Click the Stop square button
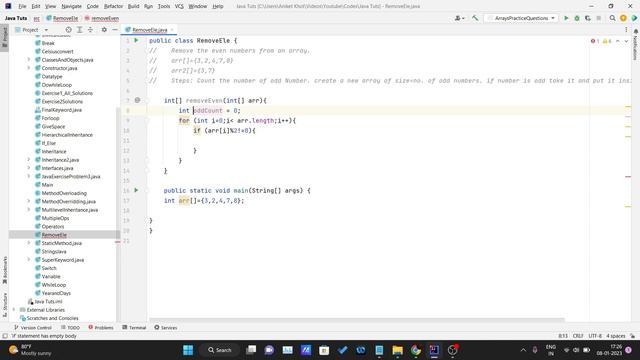The height and width of the screenshot is (360, 640). point(599,18)
